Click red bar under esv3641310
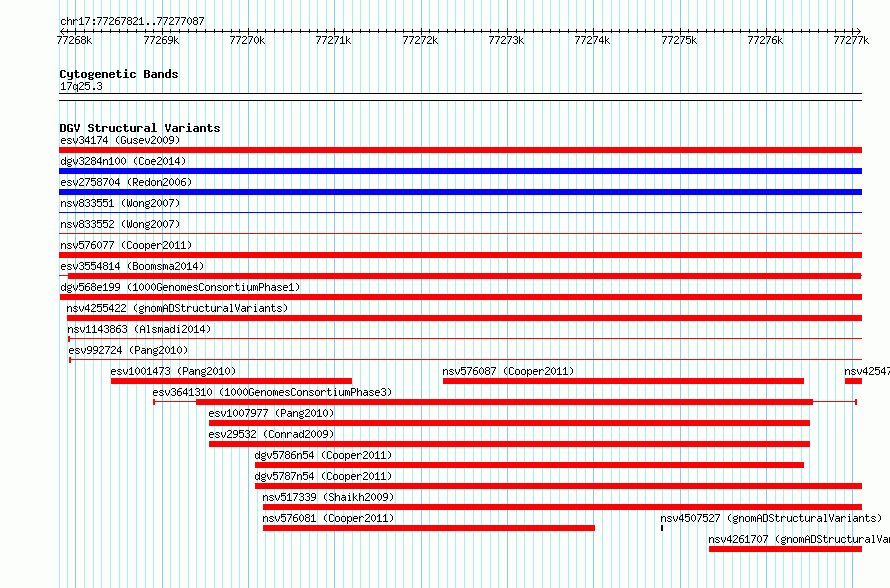This screenshot has width=890, height=588. [505, 402]
